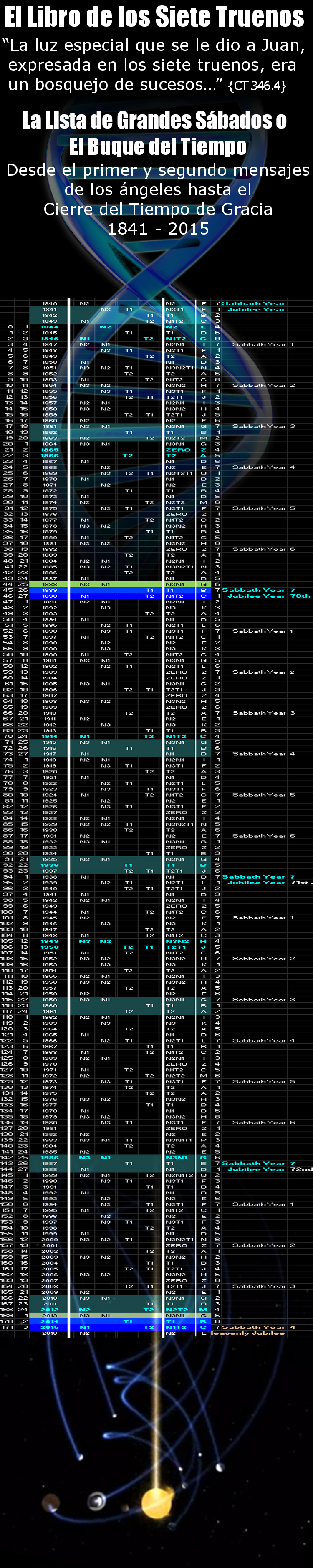Select the year cell 1900

49,654
